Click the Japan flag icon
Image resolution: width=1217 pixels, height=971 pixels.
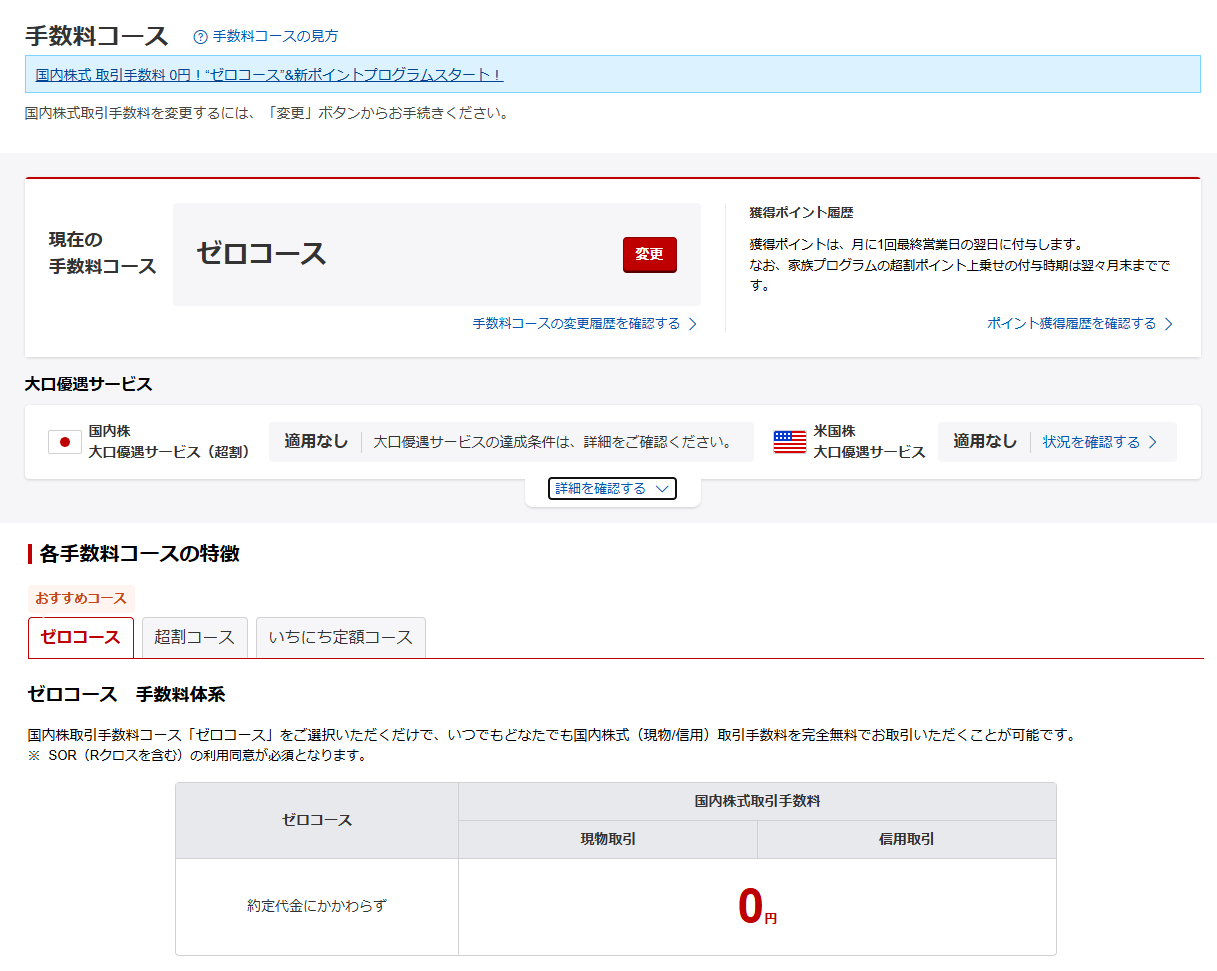coord(65,442)
